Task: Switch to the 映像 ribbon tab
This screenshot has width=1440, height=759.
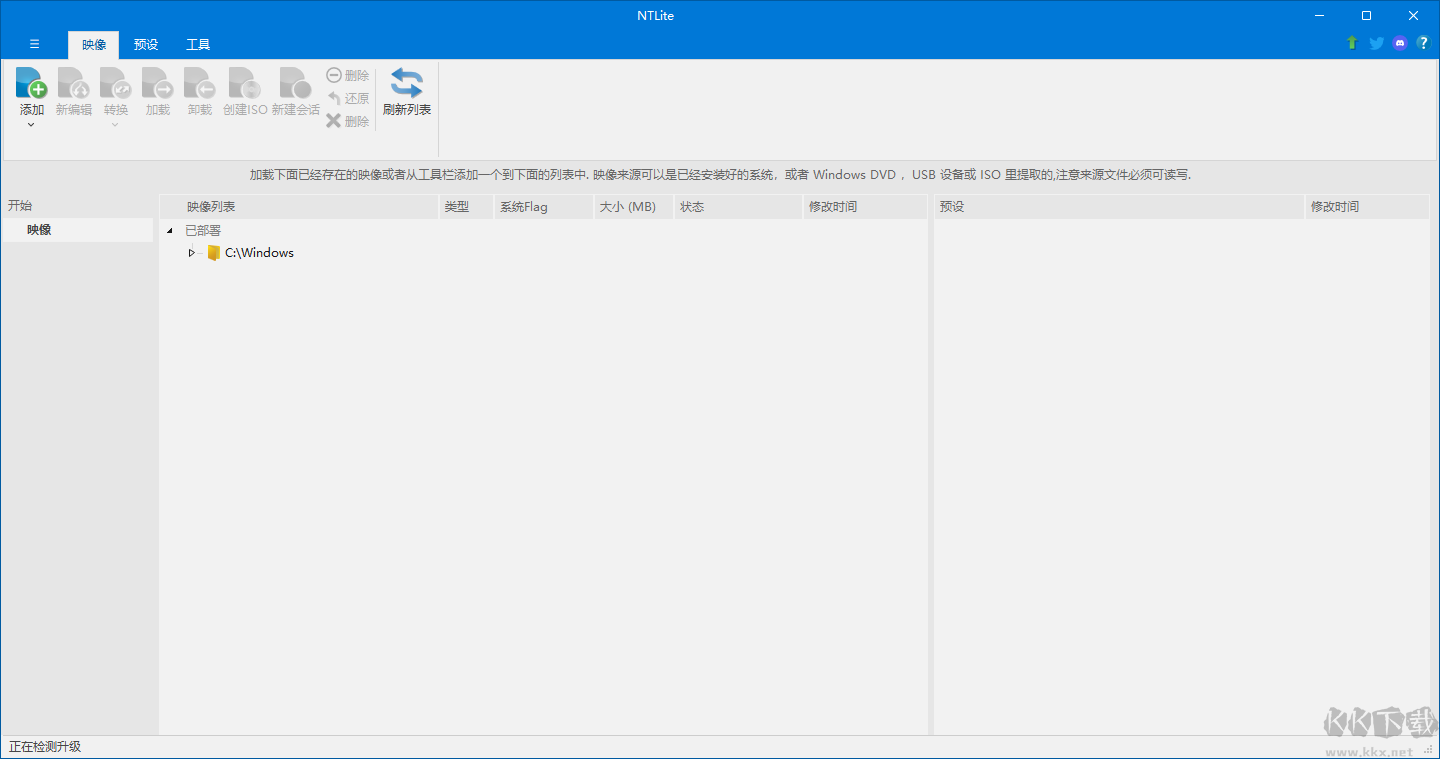Action: click(94, 45)
